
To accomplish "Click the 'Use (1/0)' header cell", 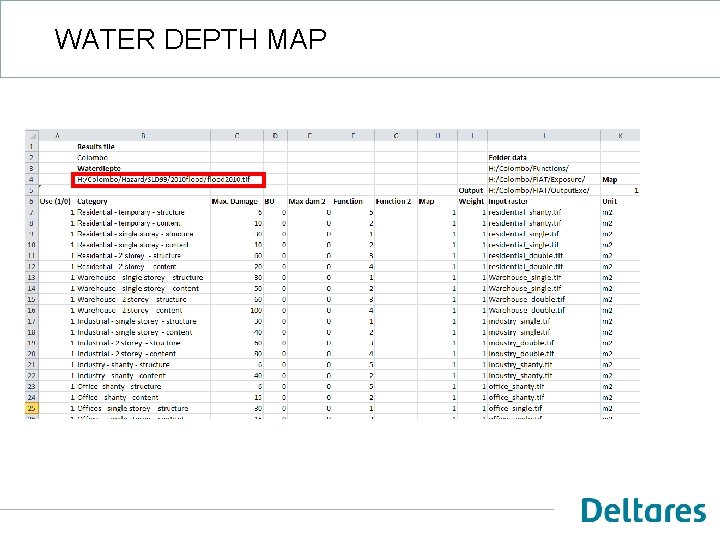I will tap(55, 201).
